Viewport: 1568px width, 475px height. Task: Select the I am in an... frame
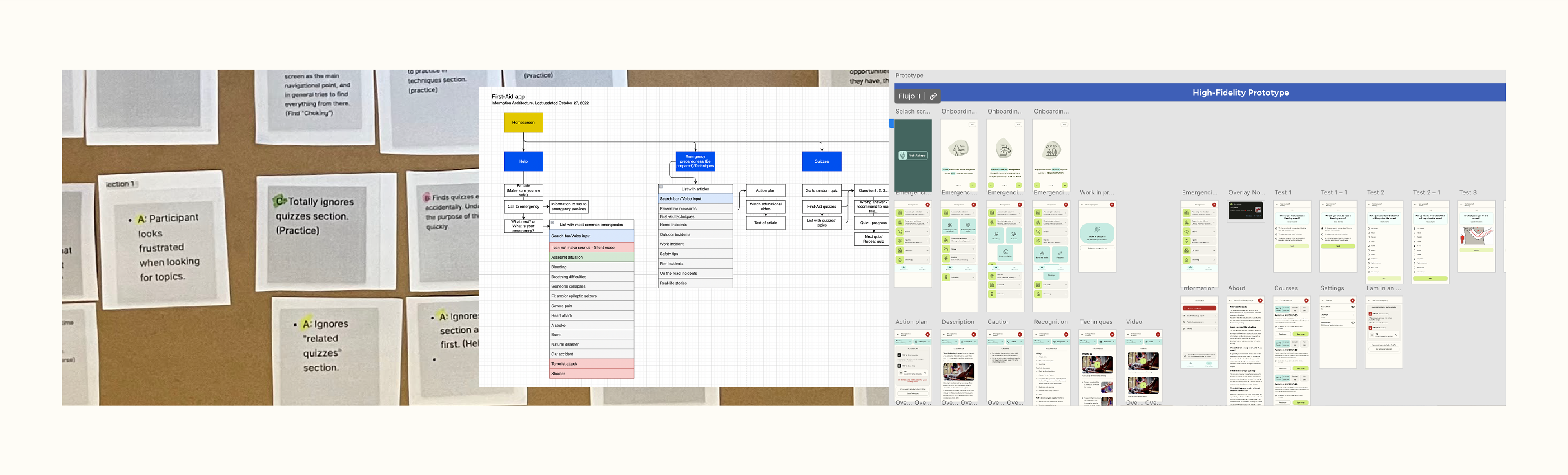[x=1384, y=332]
